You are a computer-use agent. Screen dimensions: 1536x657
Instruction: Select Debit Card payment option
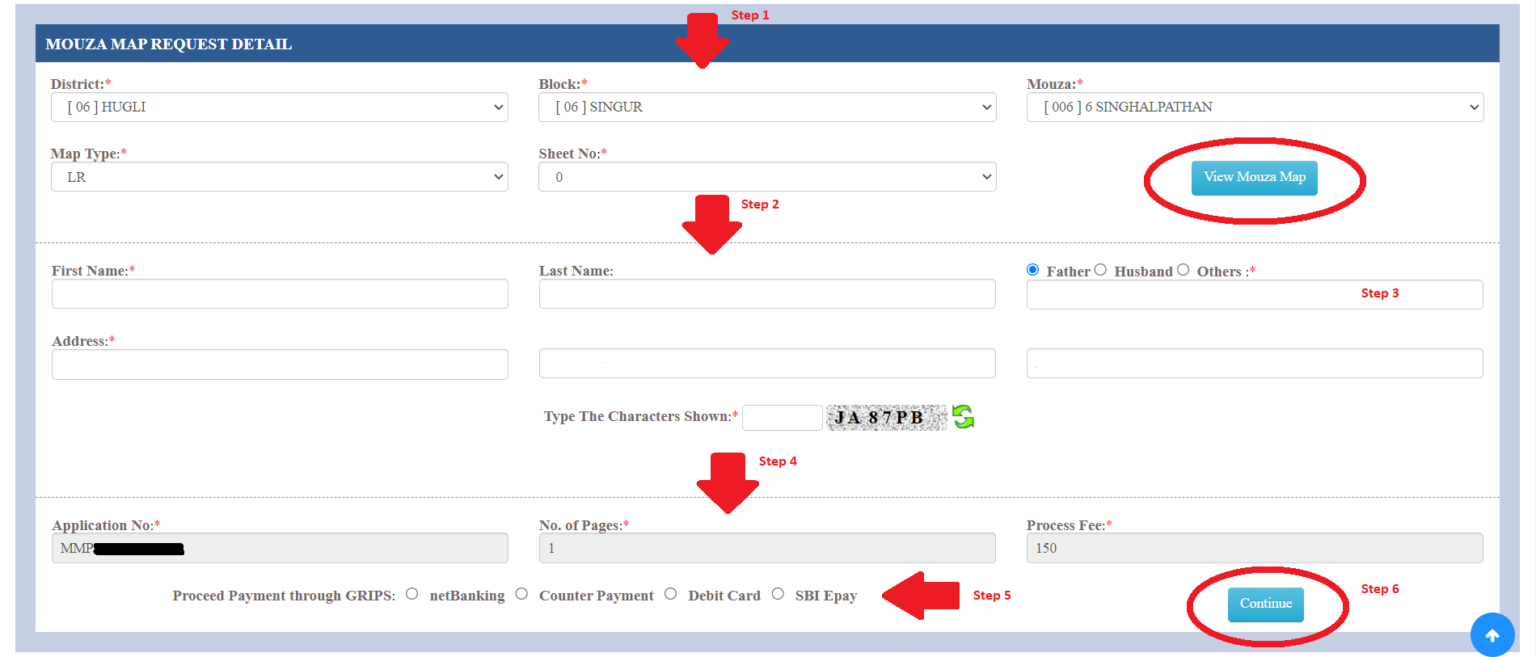coord(670,593)
